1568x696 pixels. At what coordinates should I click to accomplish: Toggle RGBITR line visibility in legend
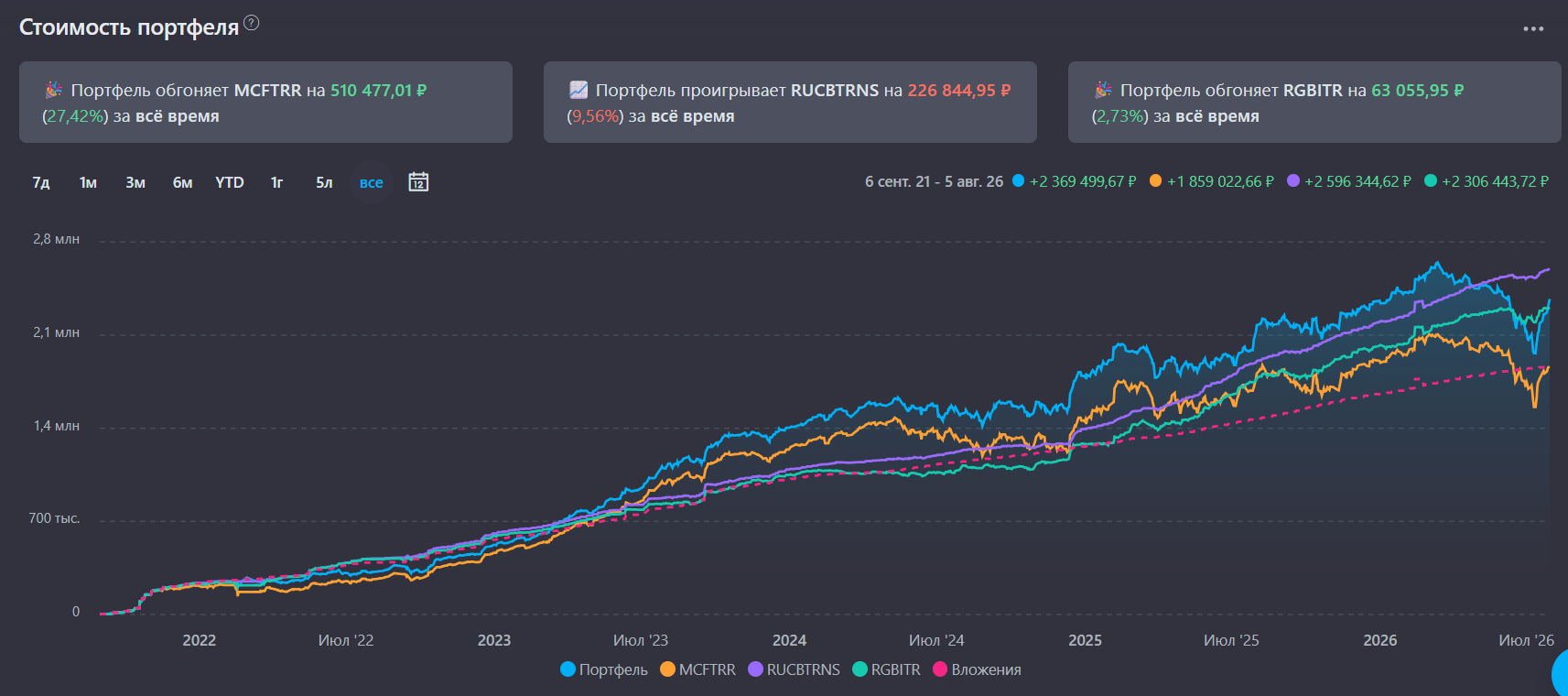click(x=886, y=669)
